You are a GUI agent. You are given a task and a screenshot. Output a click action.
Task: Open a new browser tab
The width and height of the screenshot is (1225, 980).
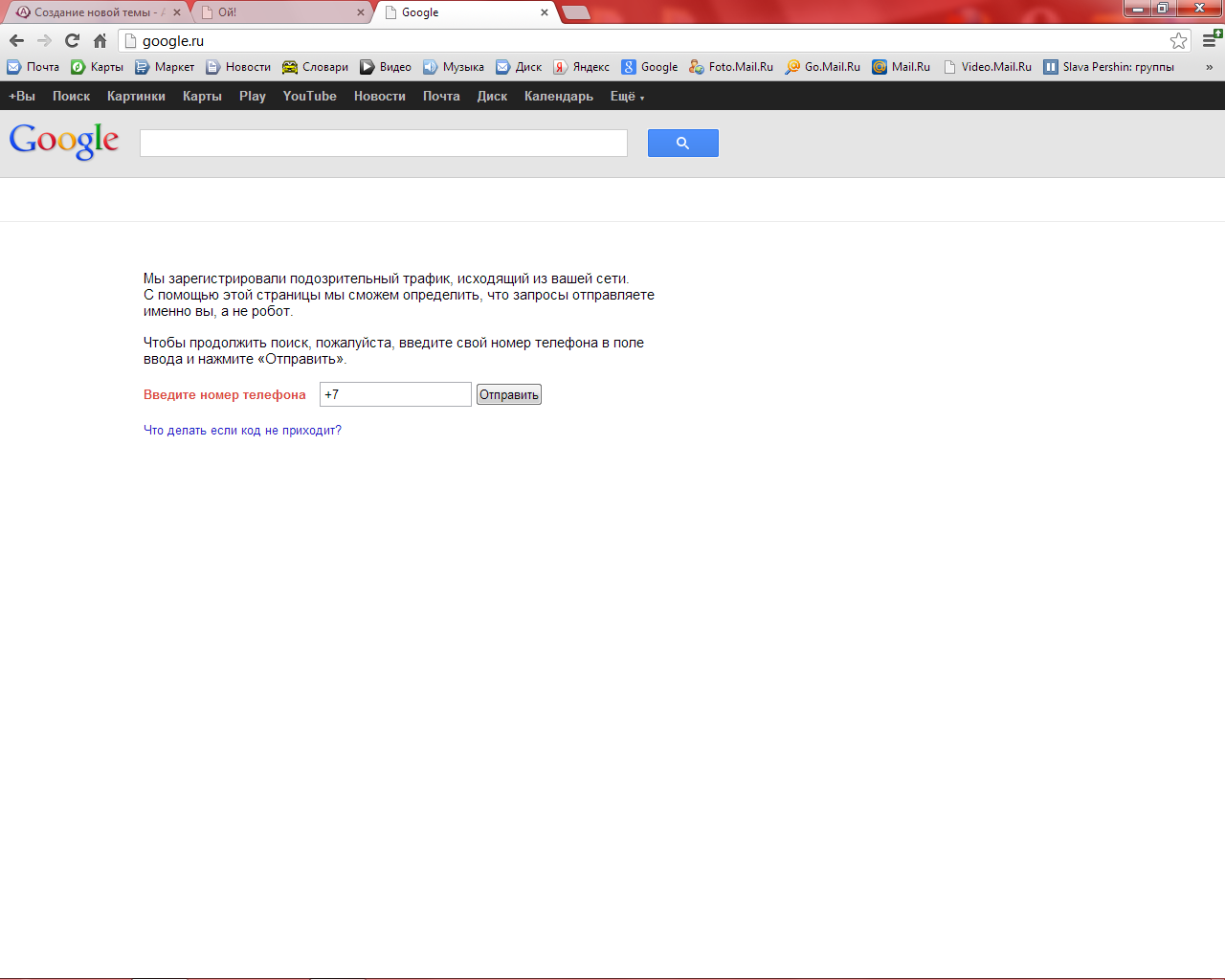pos(576,12)
